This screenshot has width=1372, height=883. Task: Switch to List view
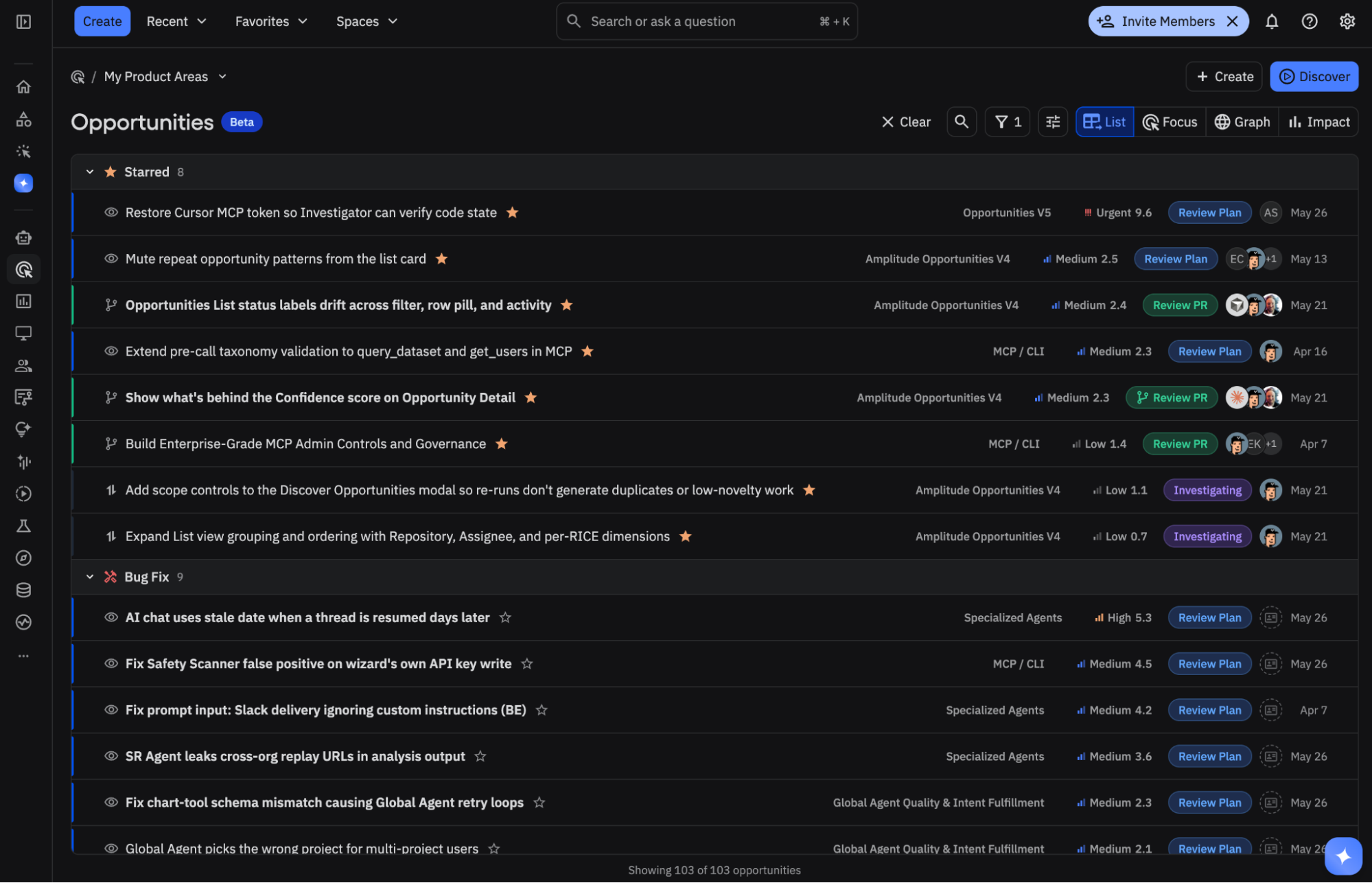coord(1104,122)
